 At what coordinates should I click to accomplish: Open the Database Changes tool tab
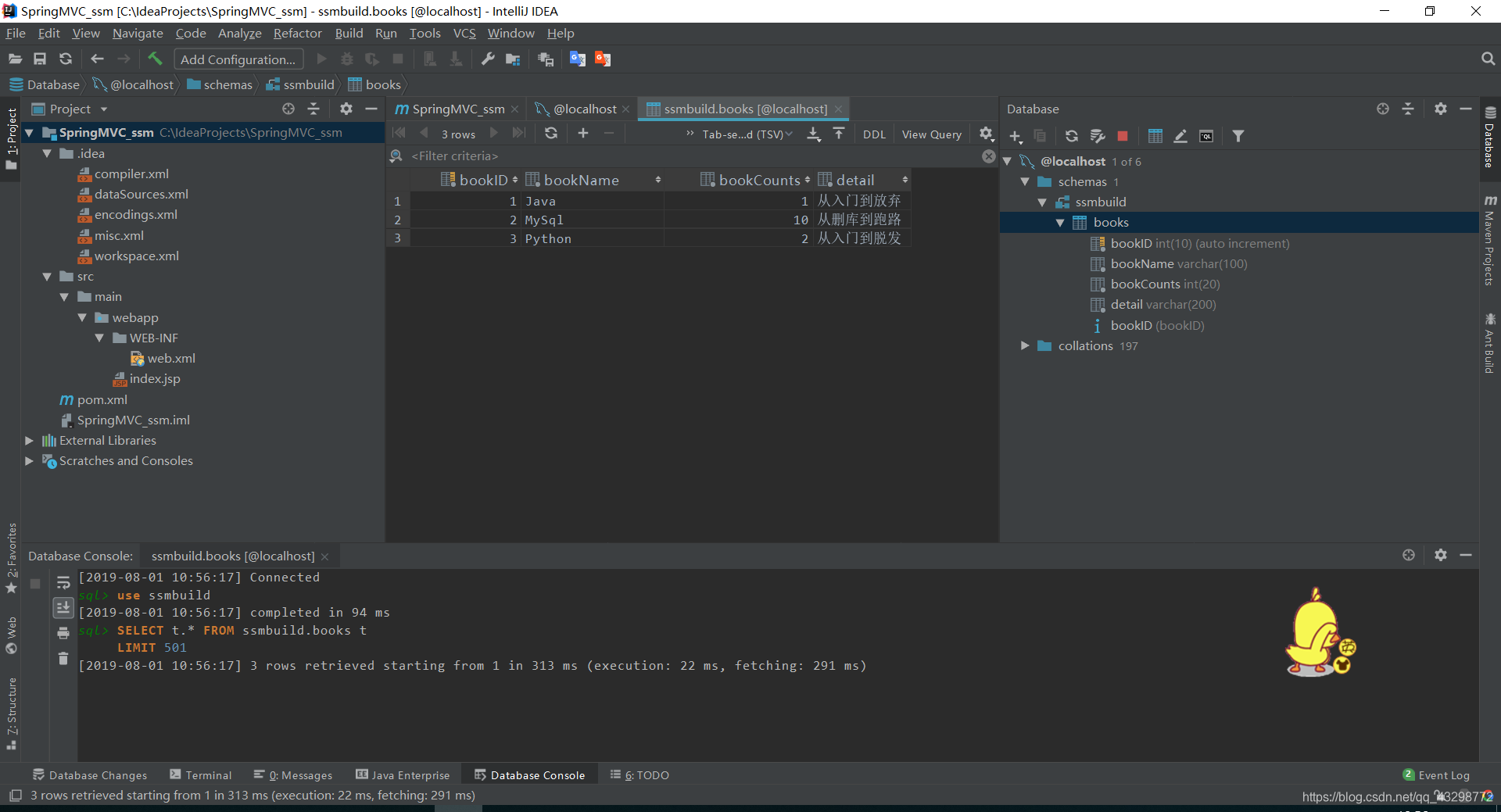coord(90,775)
